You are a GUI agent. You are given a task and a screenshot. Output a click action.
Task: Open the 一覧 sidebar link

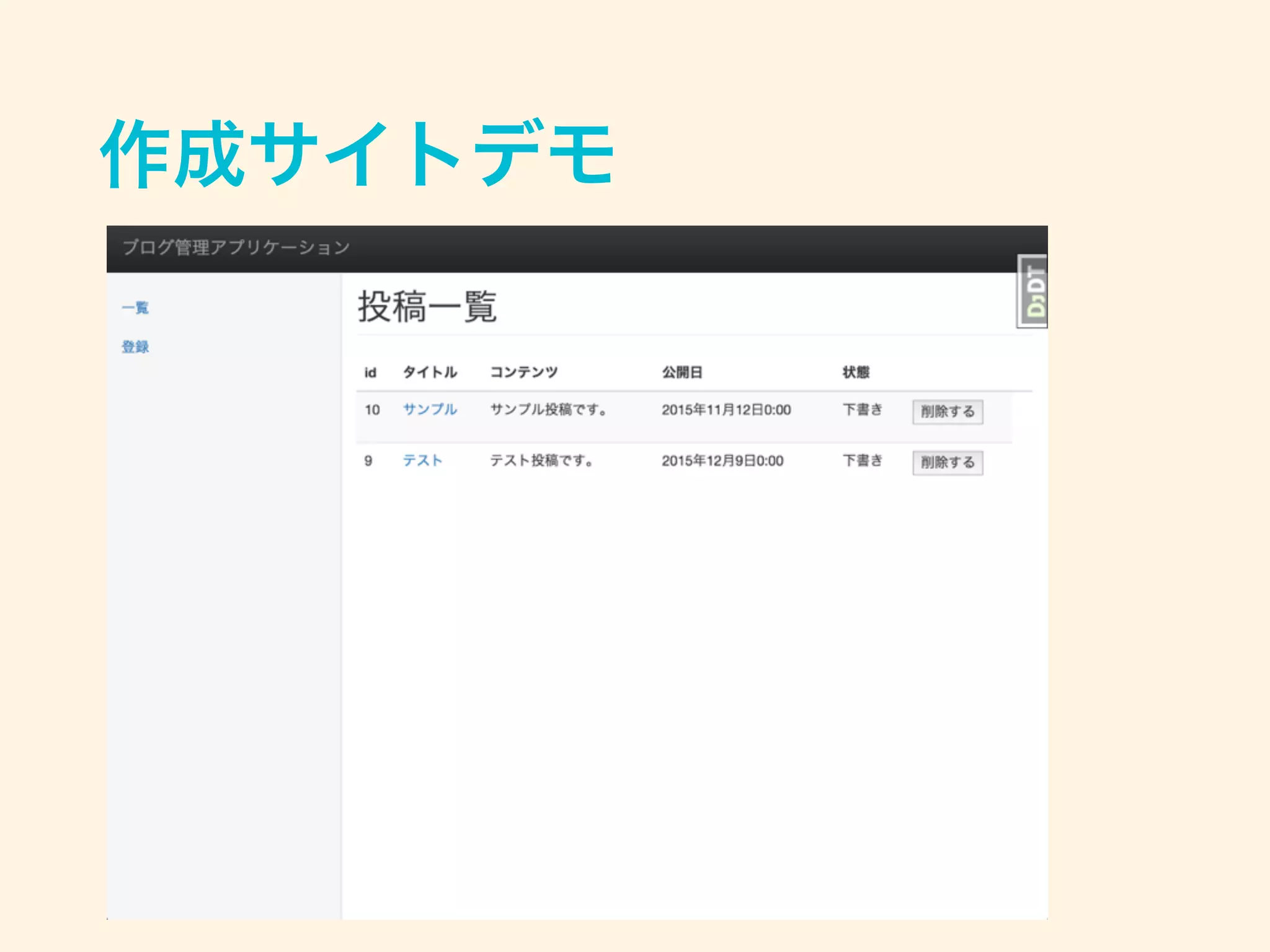pos(135,308)
